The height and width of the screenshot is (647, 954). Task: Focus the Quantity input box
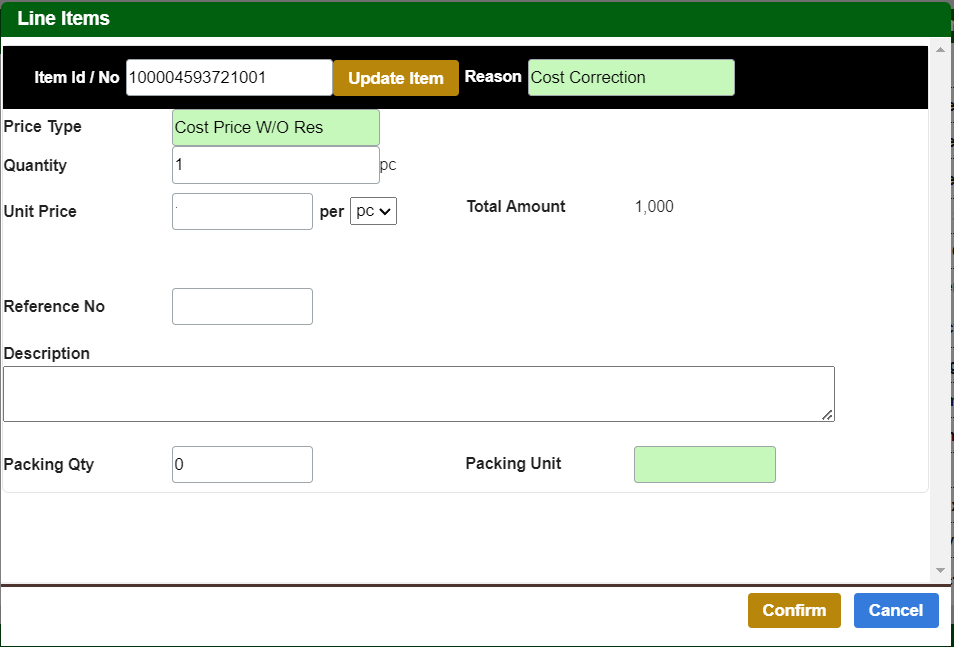coord(276,165)
